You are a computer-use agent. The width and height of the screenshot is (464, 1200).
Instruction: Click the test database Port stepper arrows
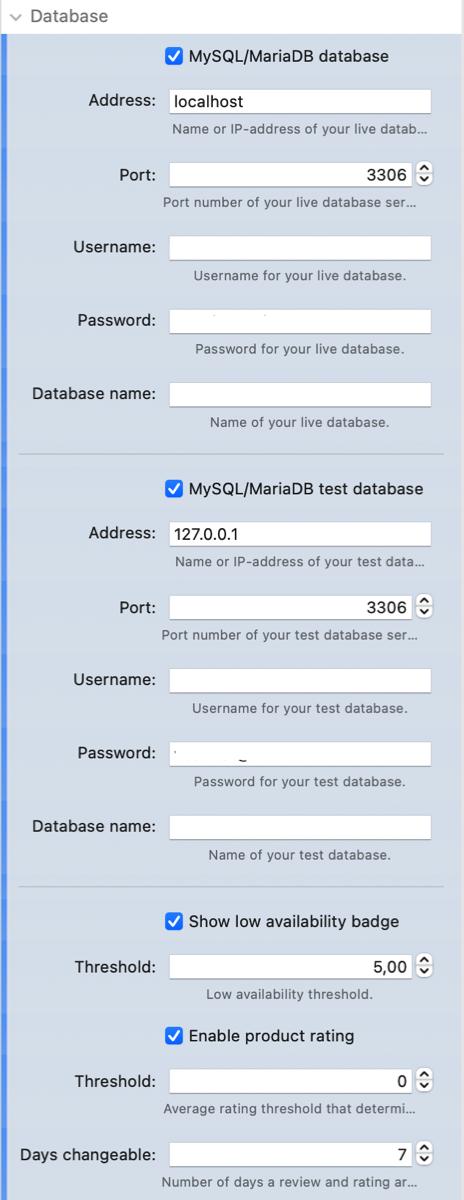[424, 607]
